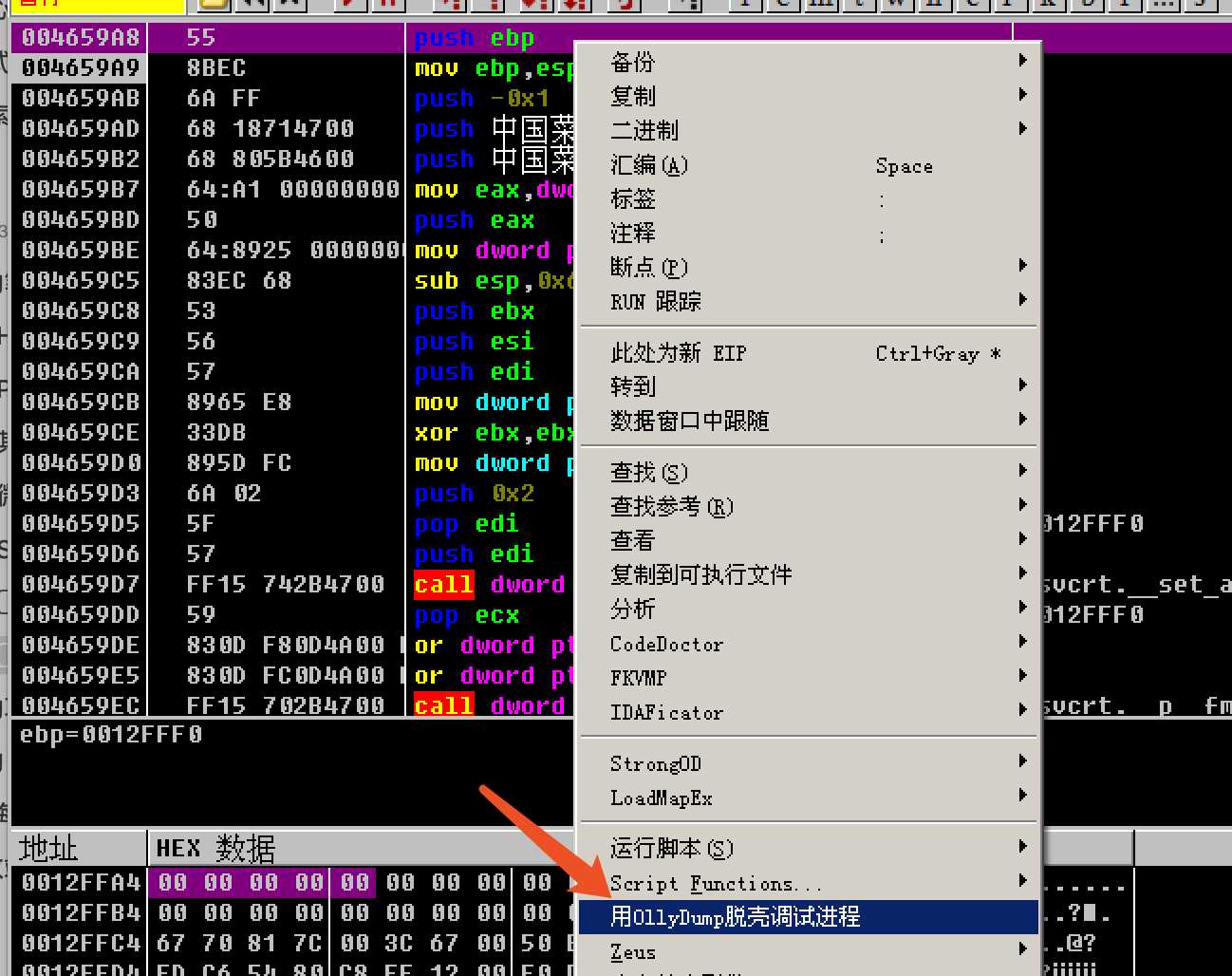Viewport: 1232px width, 976px height.
Task: Expand the 复制 submenu arrow
Action: pos(1022,95)
